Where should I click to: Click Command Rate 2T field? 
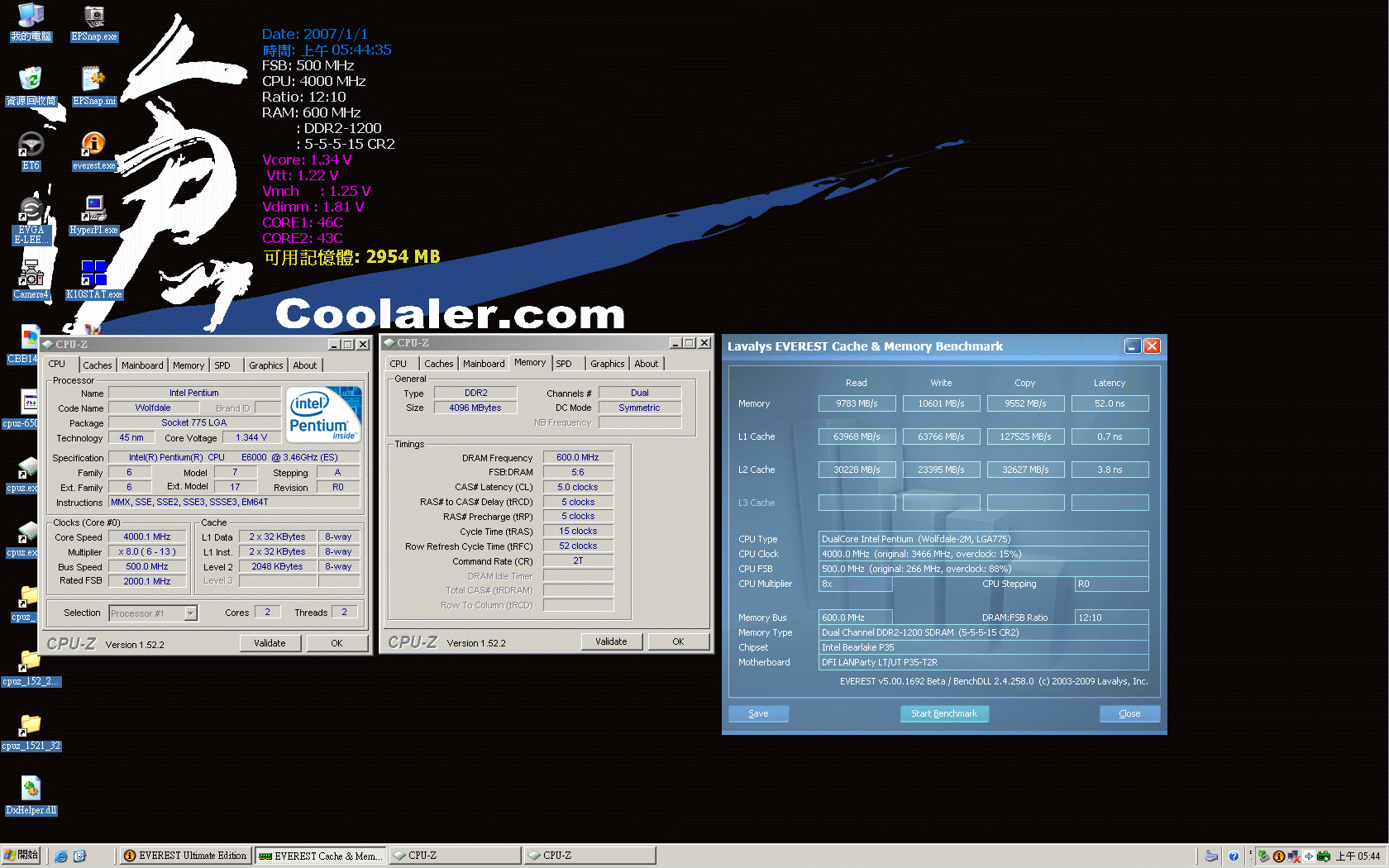click(x=578, y=560)
